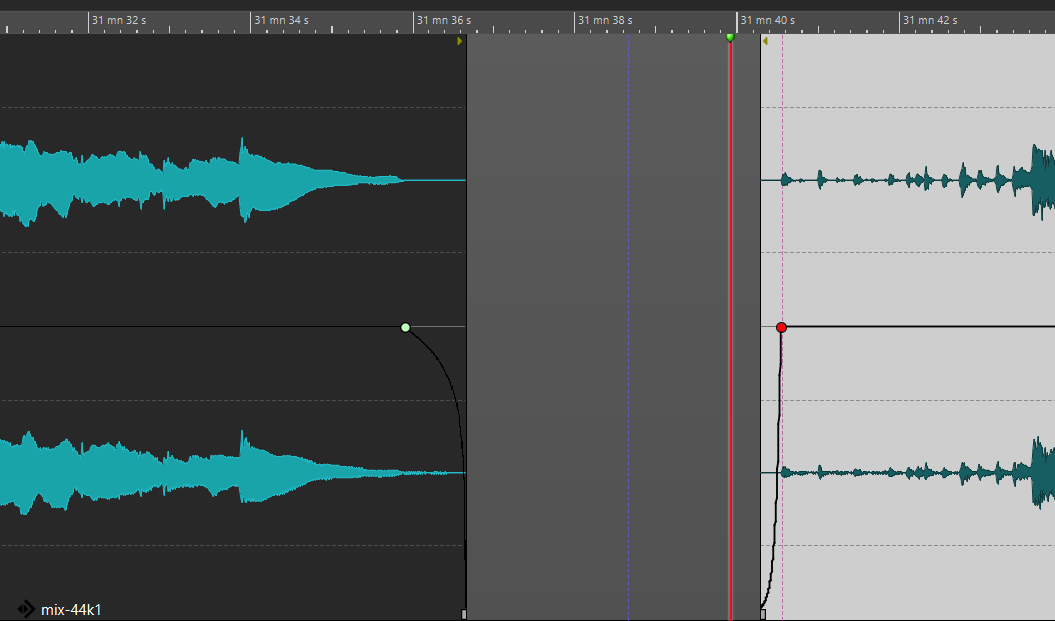Click the yellow end marker triangle of left clip
This screenshot has width=1055, height=621.
point(460,41)
